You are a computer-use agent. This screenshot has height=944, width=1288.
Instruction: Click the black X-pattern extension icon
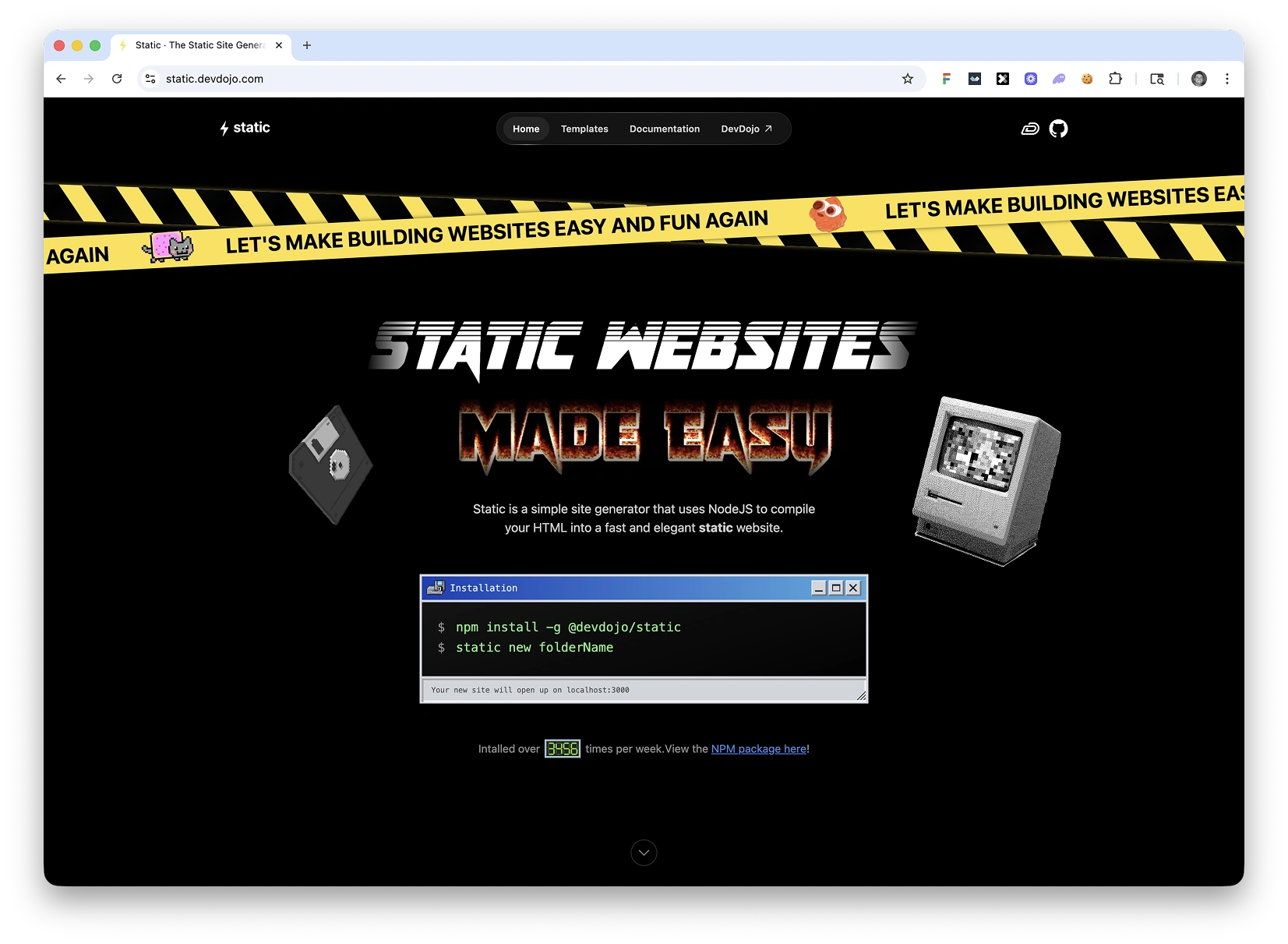click(x=1003, y=79)
